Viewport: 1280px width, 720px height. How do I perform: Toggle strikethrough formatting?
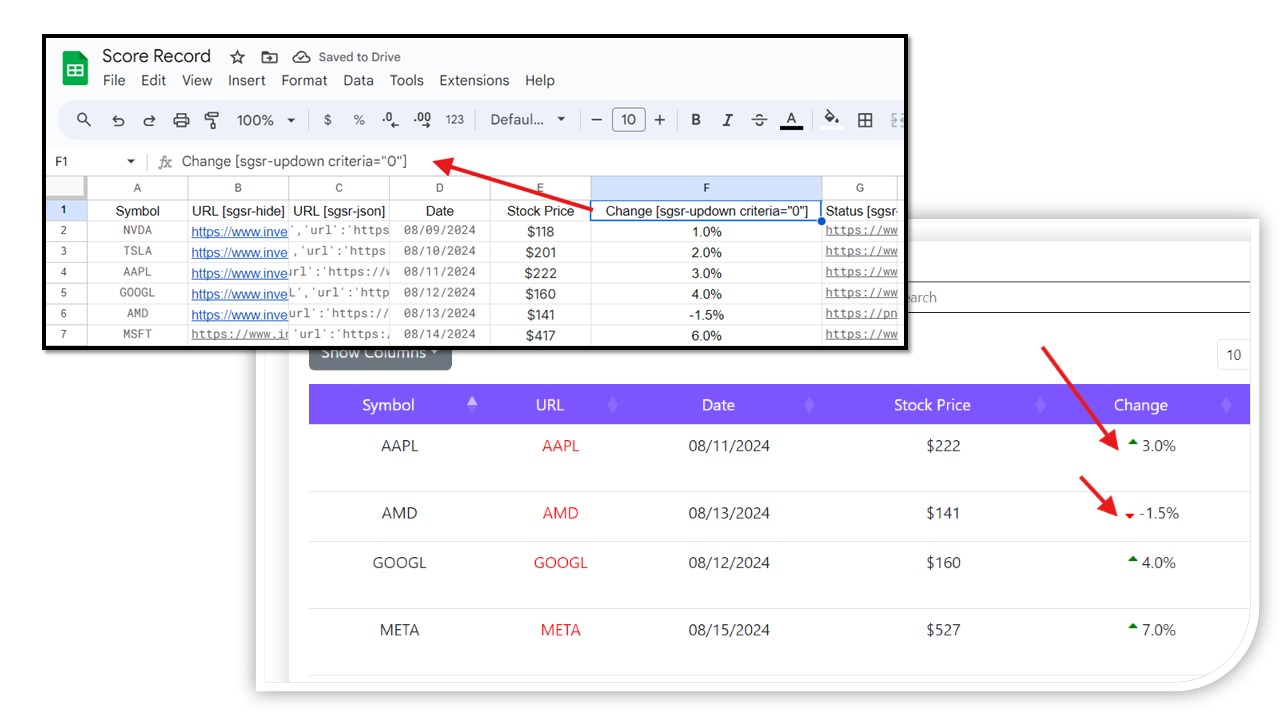(x=759, y=120)
